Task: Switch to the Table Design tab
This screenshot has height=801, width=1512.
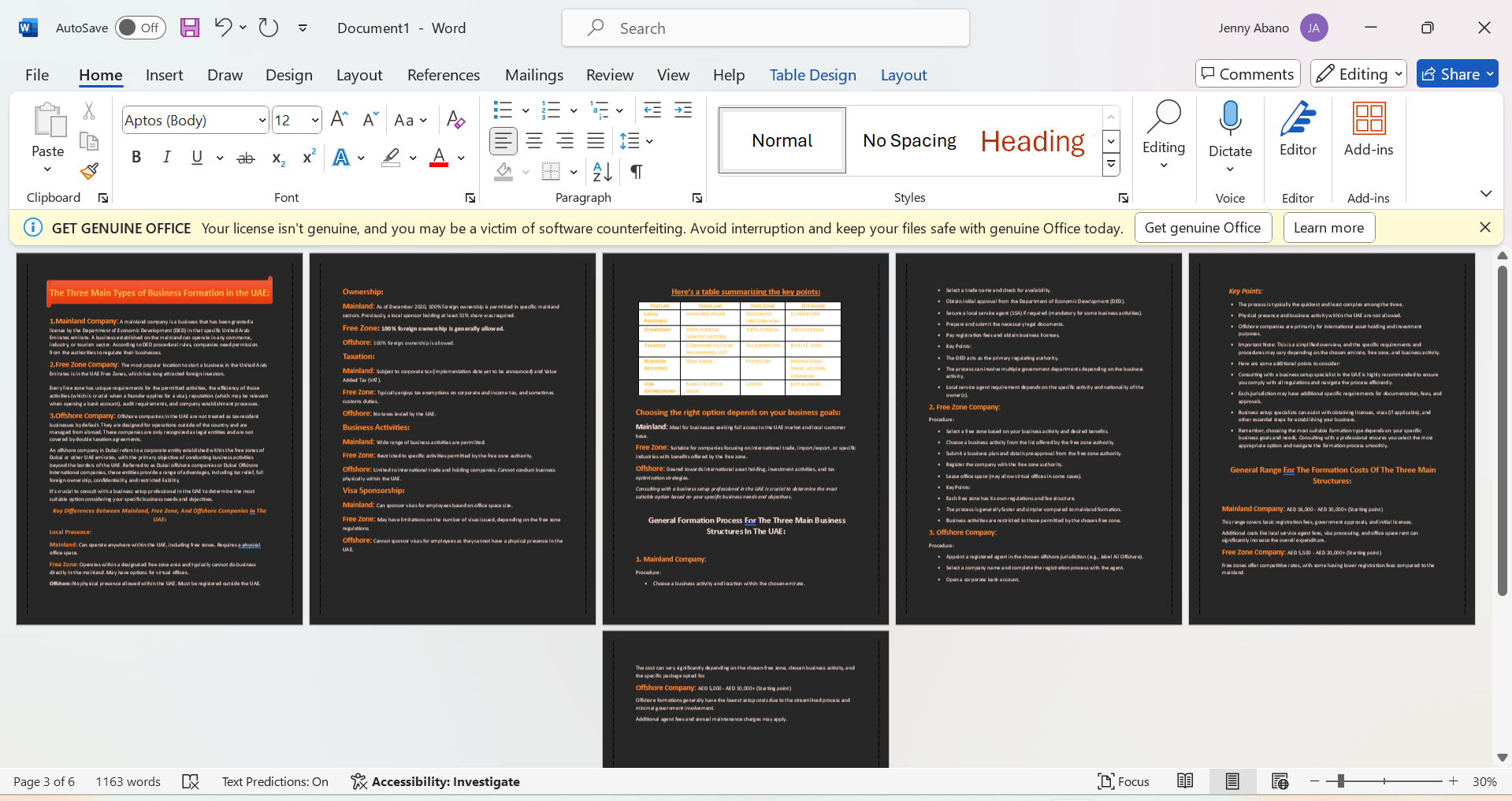Action: [x=812, y=75]
